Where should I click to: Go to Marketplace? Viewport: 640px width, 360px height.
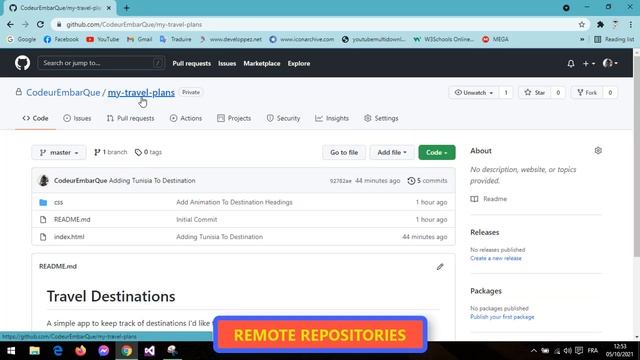click(262, 64)
